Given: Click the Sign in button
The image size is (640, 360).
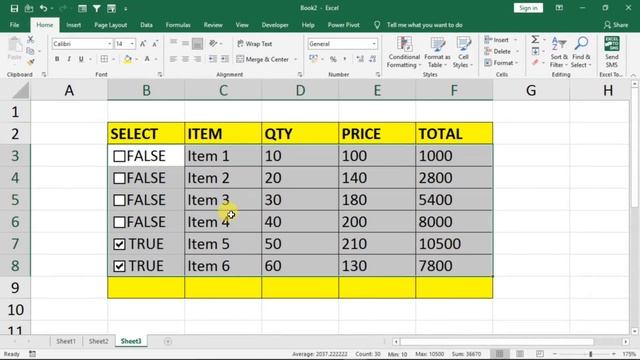Looking at the screenshot, I should pos(528,8).
